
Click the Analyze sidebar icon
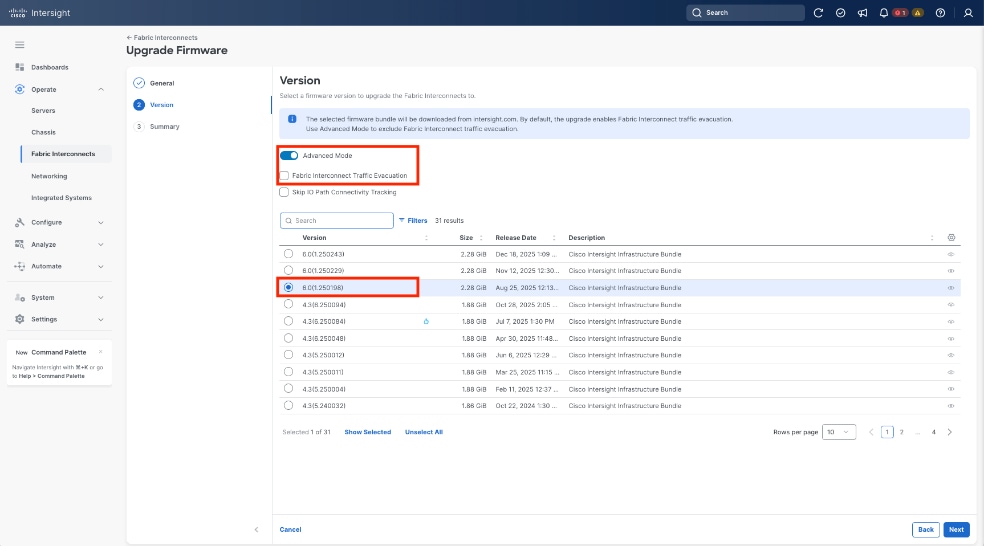19,244
